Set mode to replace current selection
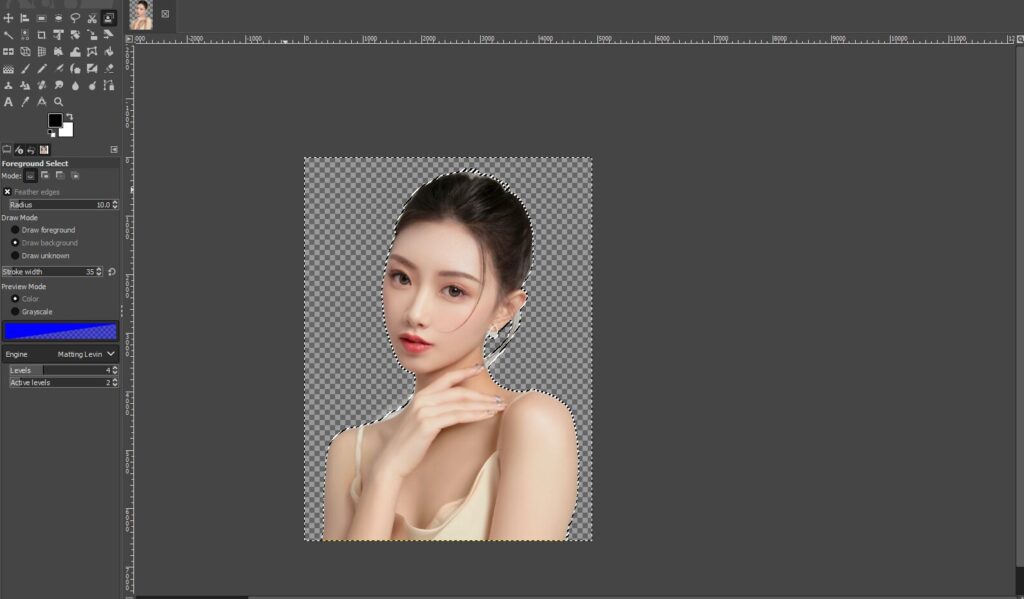The width and height of the screenshot is (1024, 599). [x=30, y=176]
